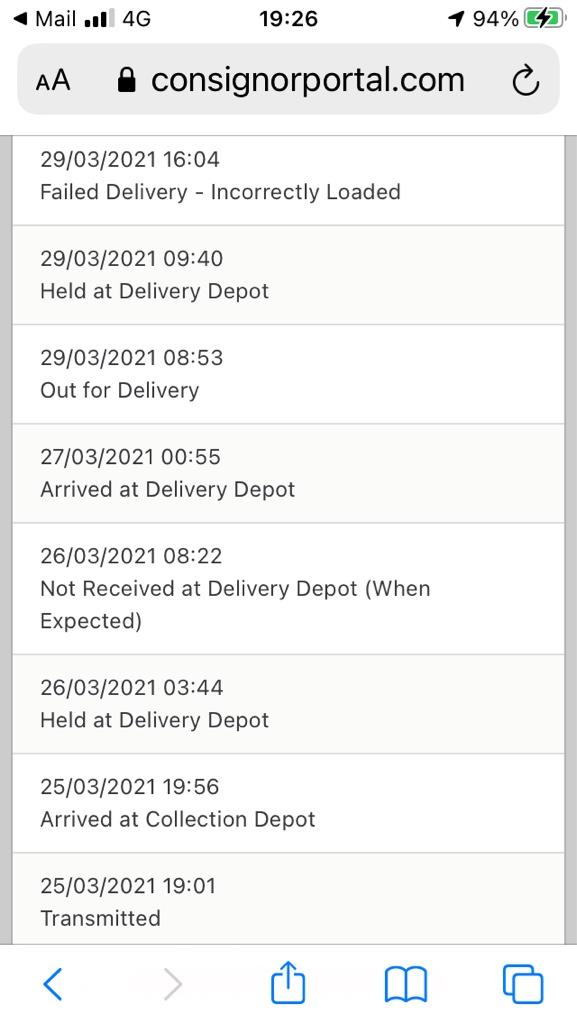Tap the padlock security icon
Image resolution: width=577 pixels, height=1024 pixels.
coord(127,81)
